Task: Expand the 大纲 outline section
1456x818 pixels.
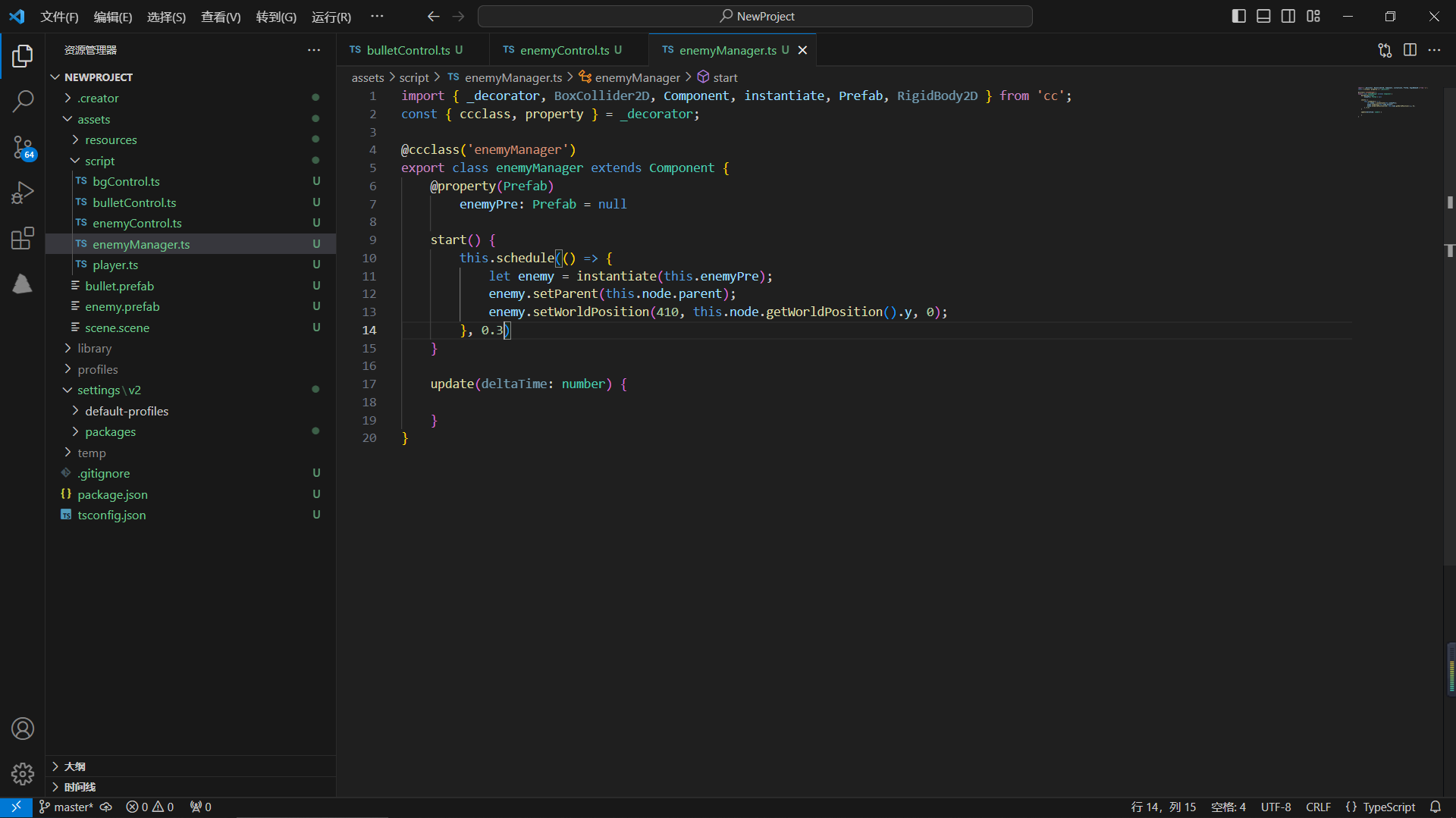Action: [74, 766]
